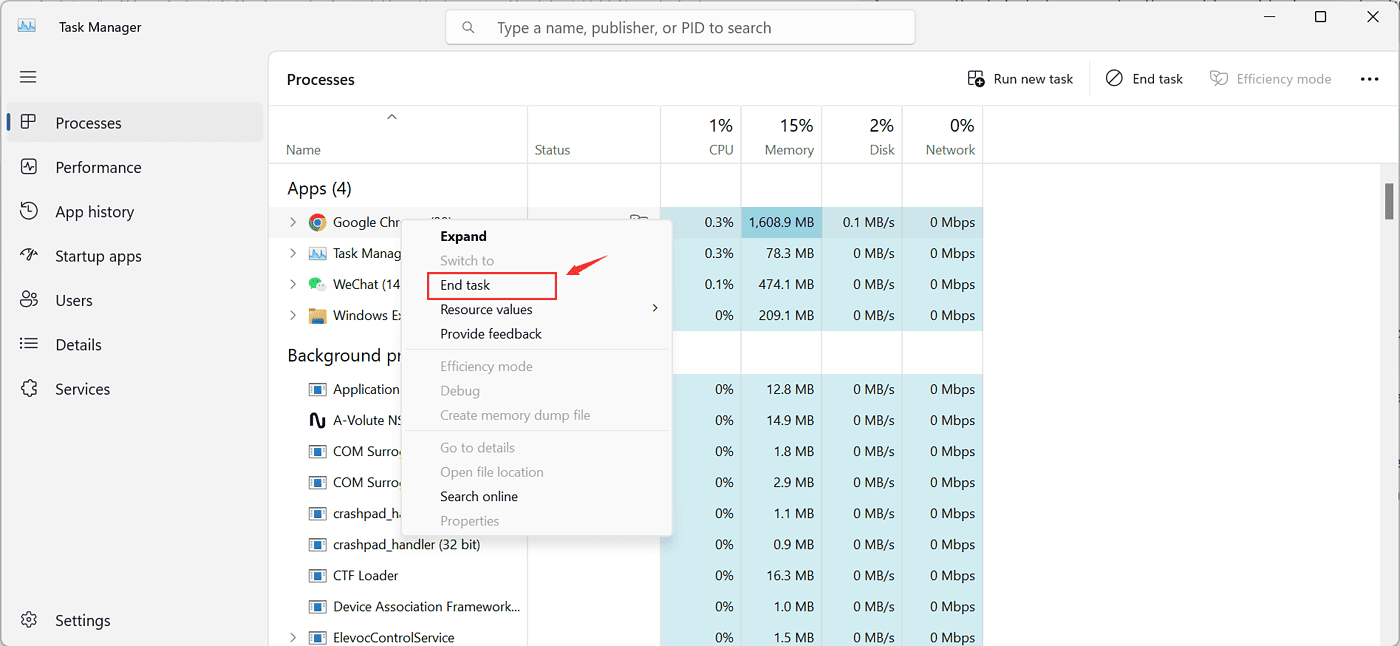Select the CTF Loader process name
This screenshot has height=646, width=1400.
coord(366,575)
